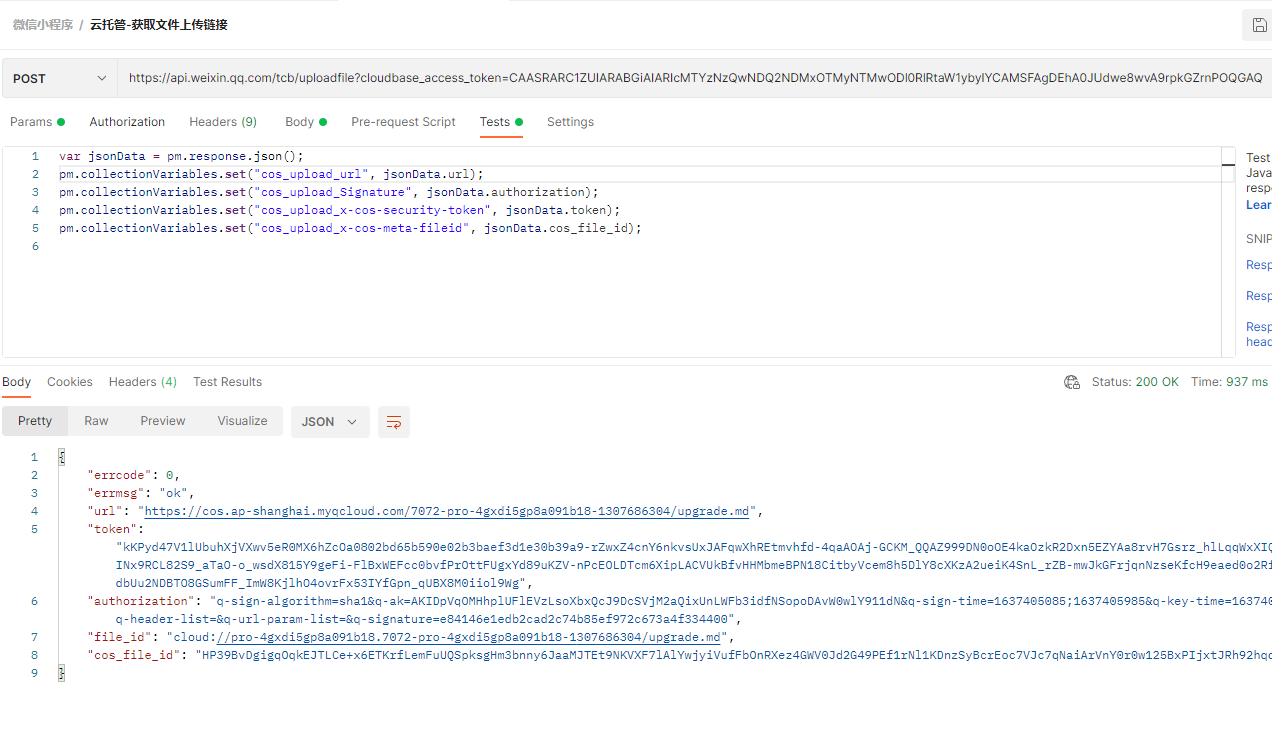
Task: Click the 云托管-获取文件上传链接 request title
Action: pyautogui.click(x=159, y=25)
